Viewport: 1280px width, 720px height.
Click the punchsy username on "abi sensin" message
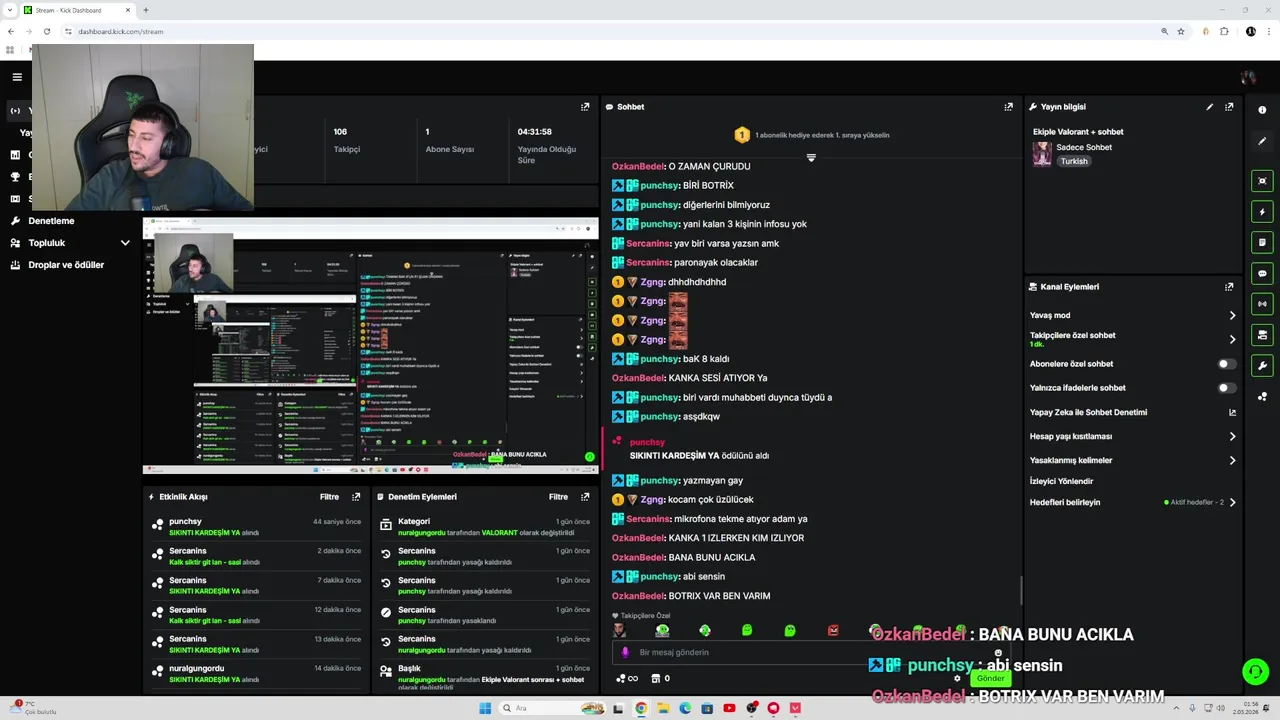(x=660, y=577)
